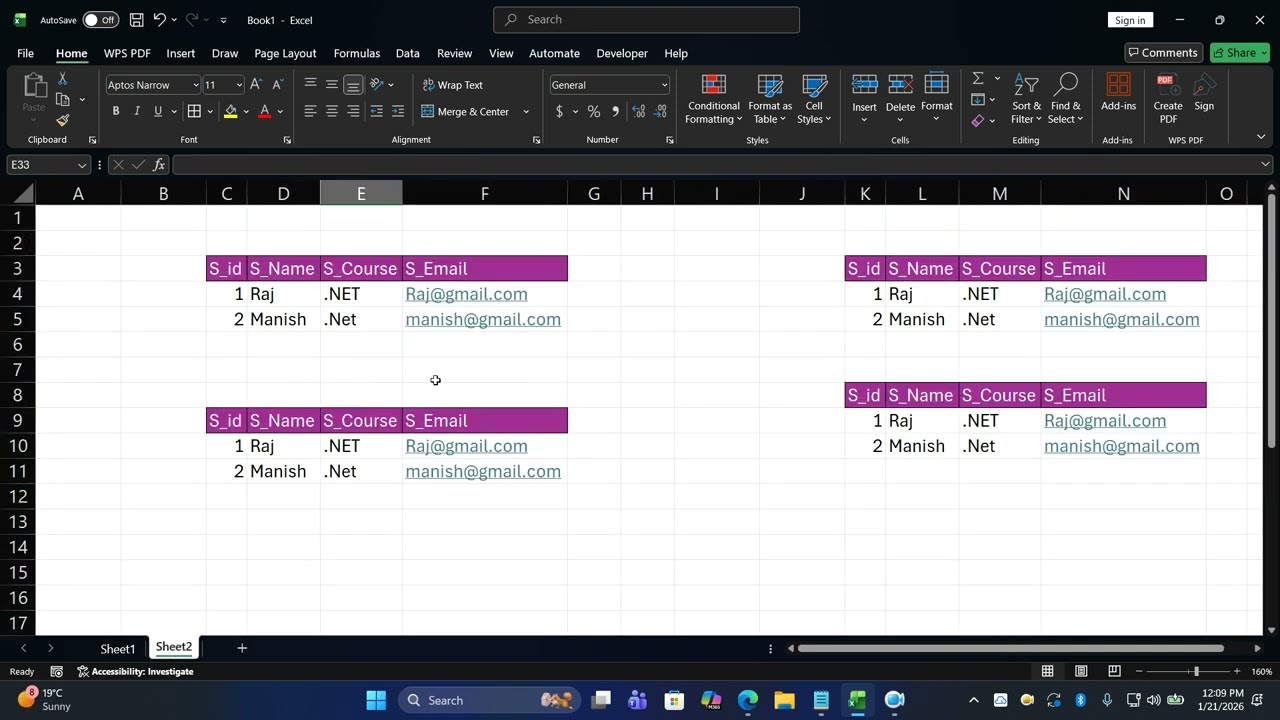Viewport: 1280px width, 720px height.
Task: Toggle Align Left
Action: coord(310,111)
